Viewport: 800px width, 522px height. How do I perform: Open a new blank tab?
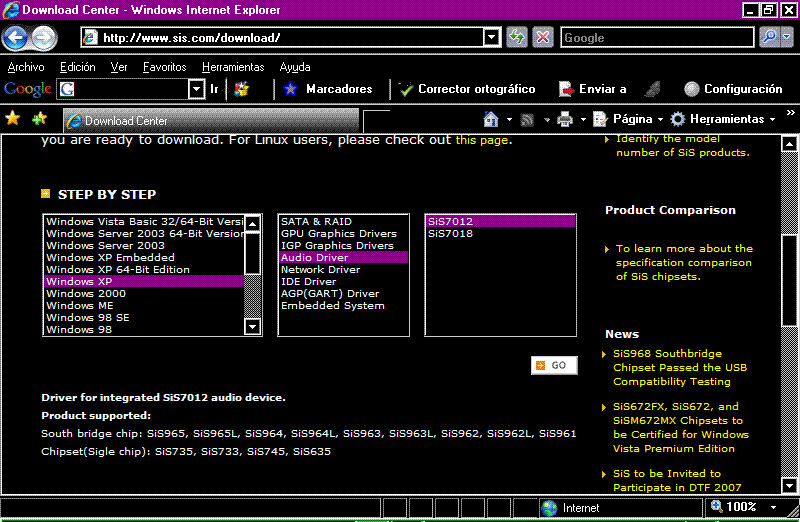pos(376,121)
